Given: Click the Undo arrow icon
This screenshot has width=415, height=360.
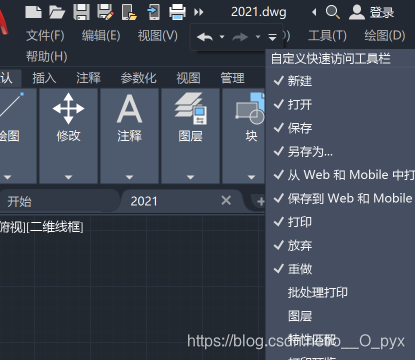Looking at the screenshot, I should click(x=205, y=37).
